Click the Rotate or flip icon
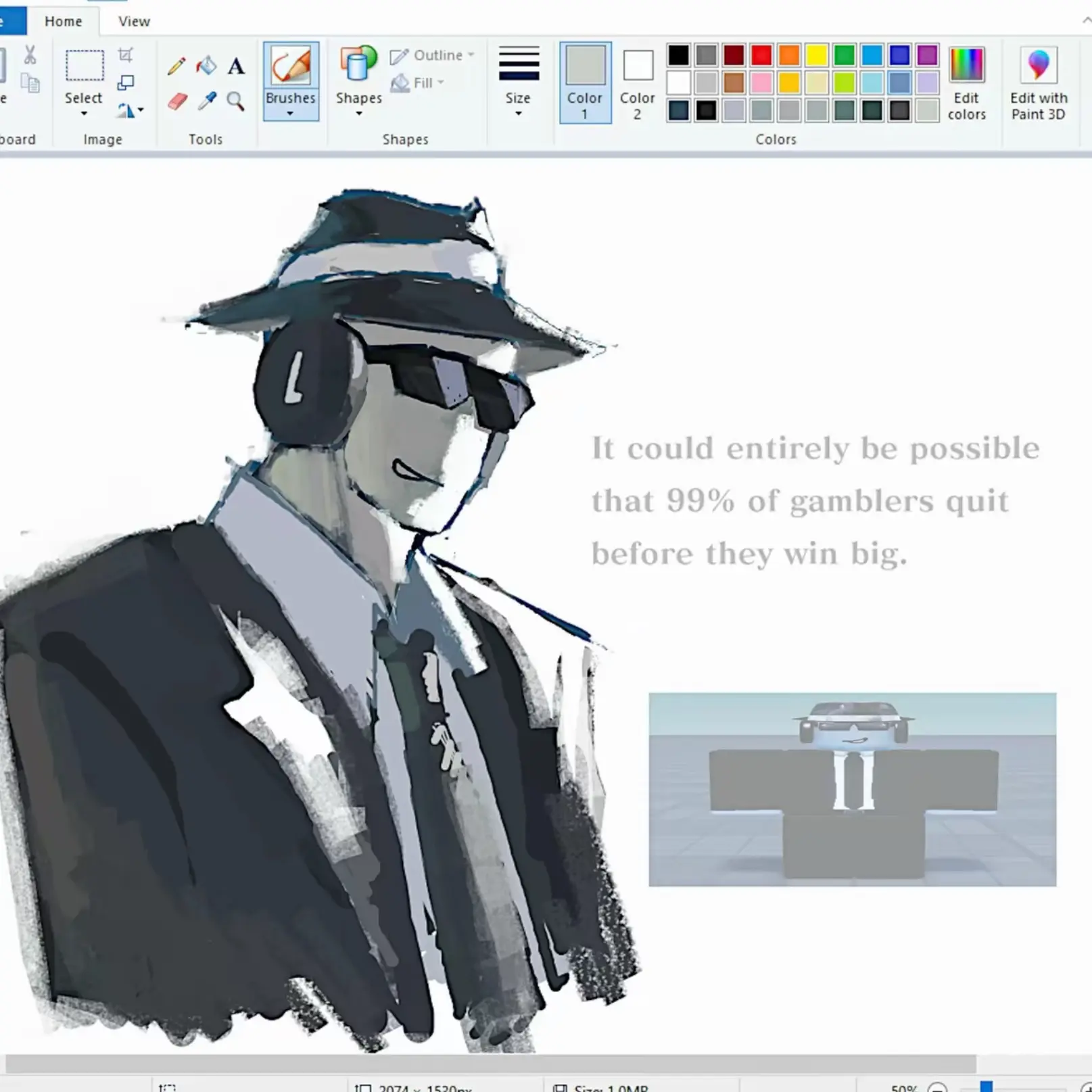Image resolution: width=1092 pixels, height=1092 pixels. pyautogui.click(x=124, y=110)
